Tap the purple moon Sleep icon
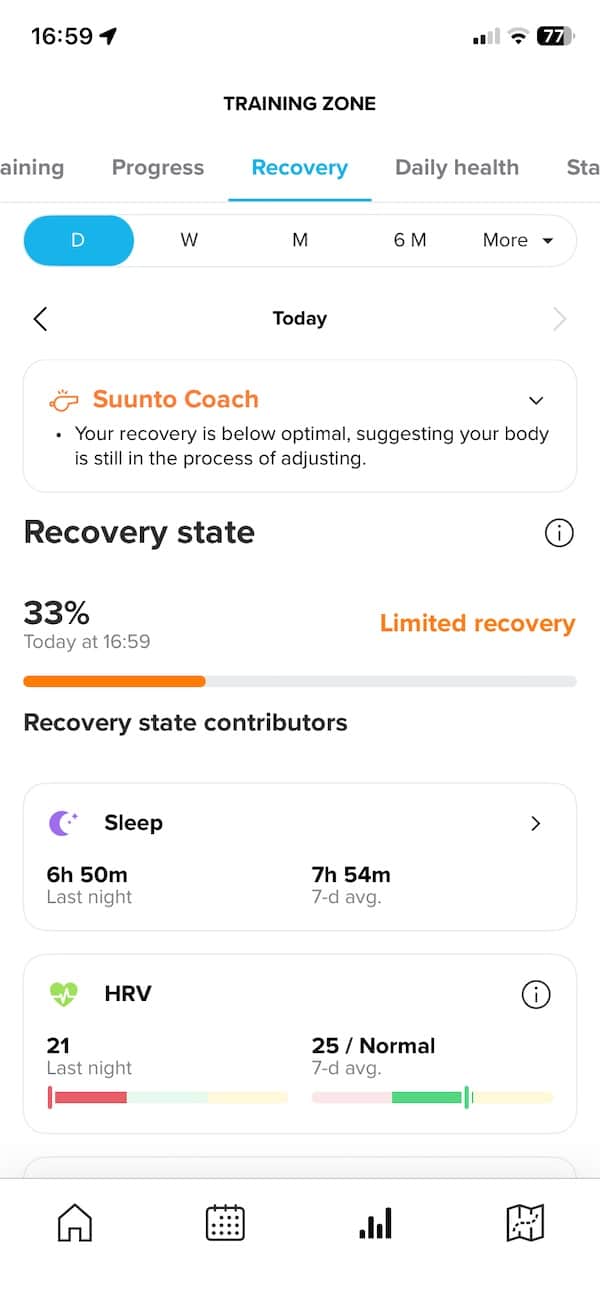This screenshot has width=600, height=1299. pyautogui.click(x=62, y=823)
